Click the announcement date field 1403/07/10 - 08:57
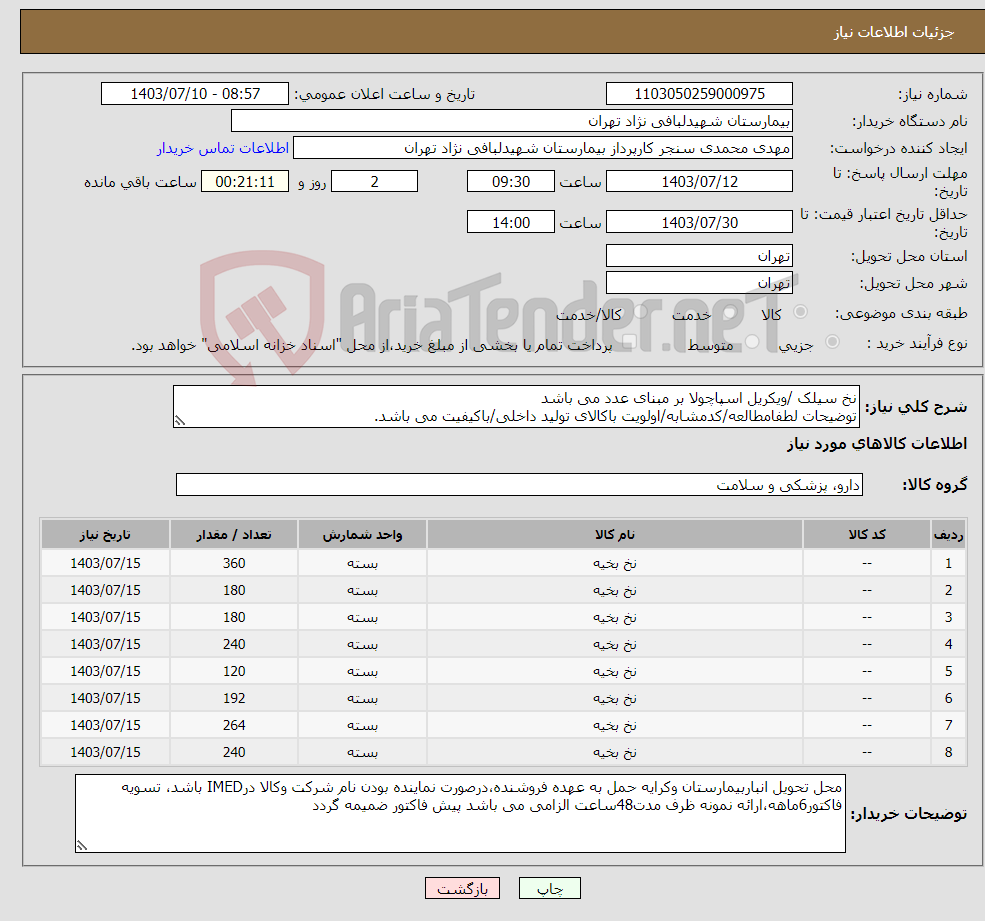 pos(195,94)
